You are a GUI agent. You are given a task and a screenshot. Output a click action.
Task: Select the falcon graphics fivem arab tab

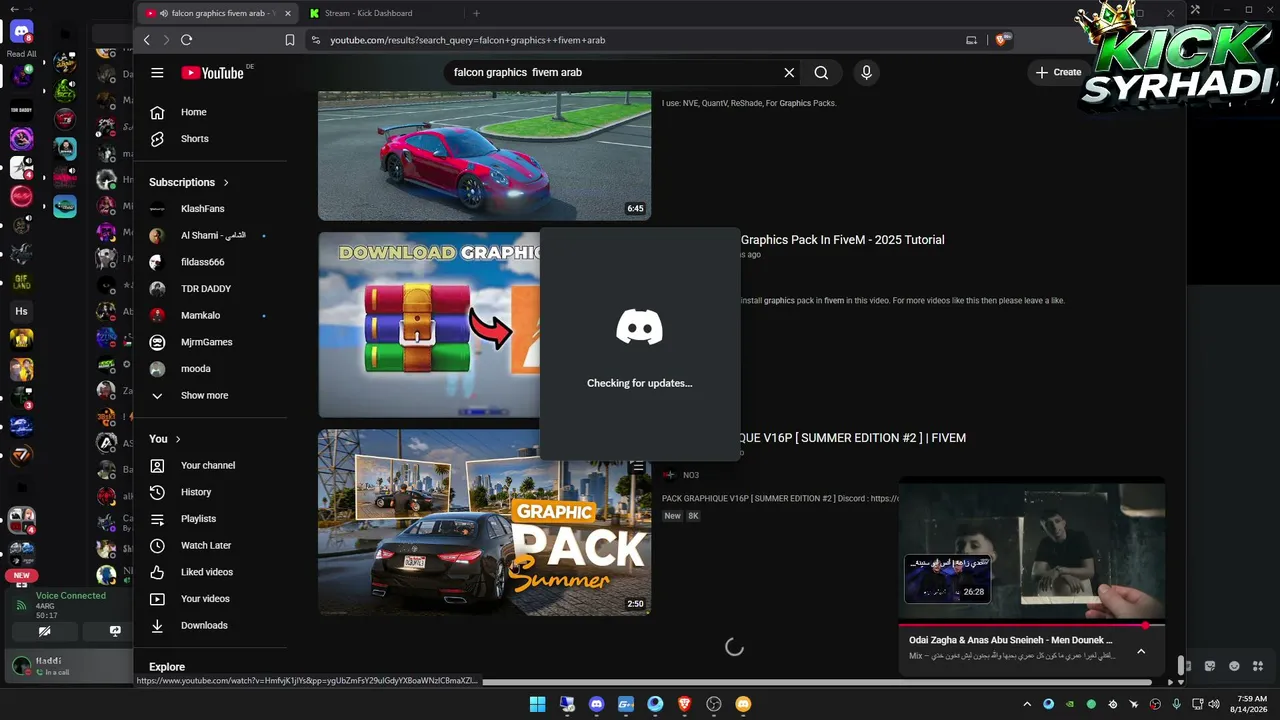point(217,13)
